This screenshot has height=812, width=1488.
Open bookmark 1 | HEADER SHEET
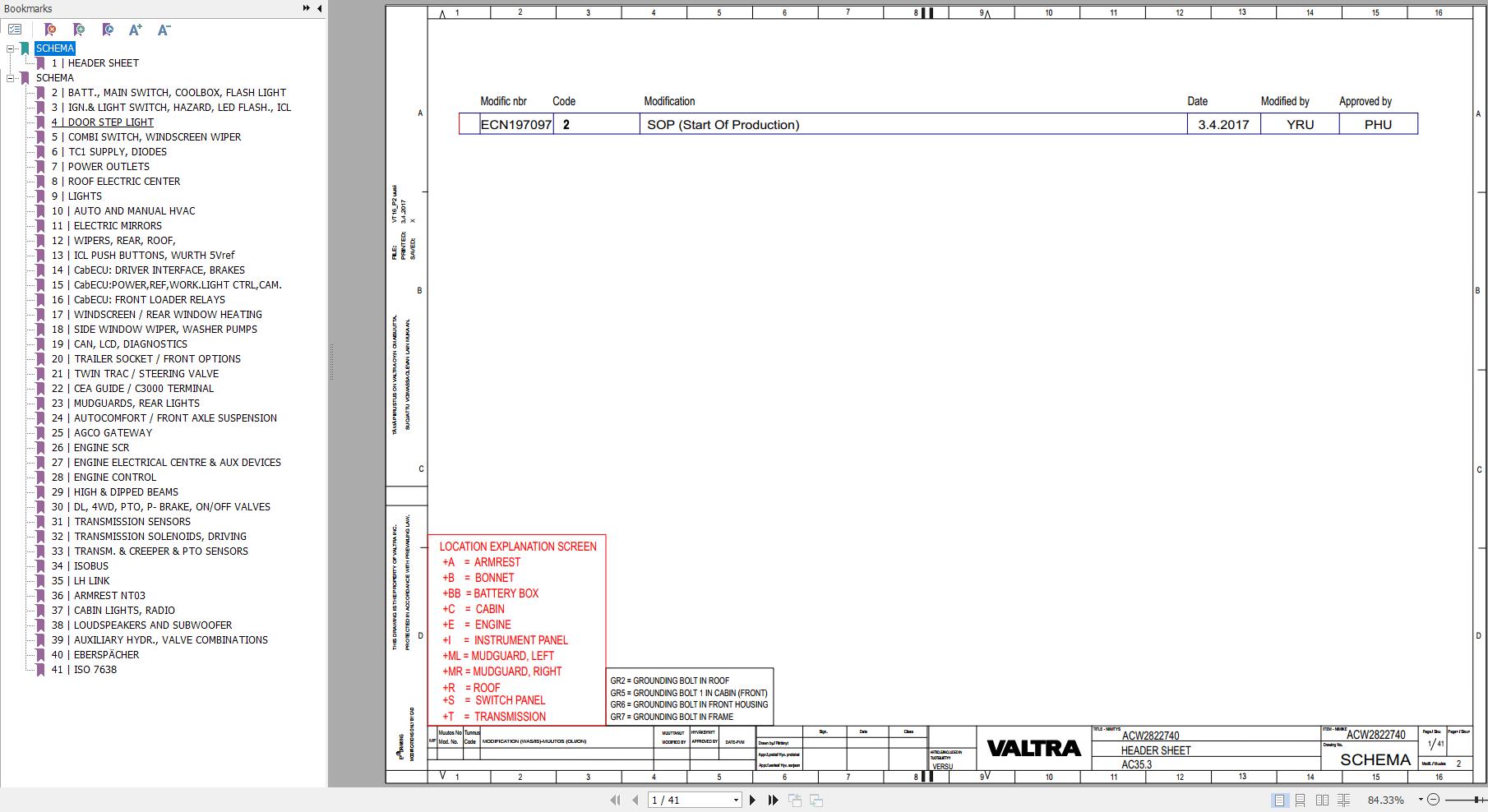[95, 63]
